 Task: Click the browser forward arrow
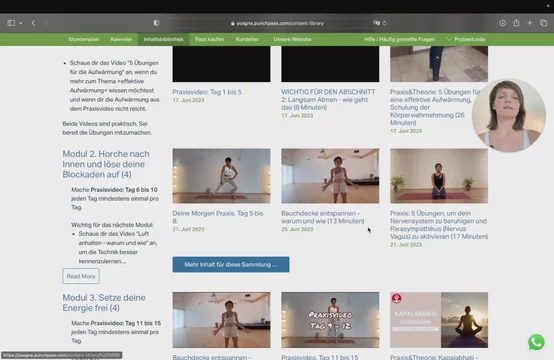pyautogui.click(x=46, y=23)
